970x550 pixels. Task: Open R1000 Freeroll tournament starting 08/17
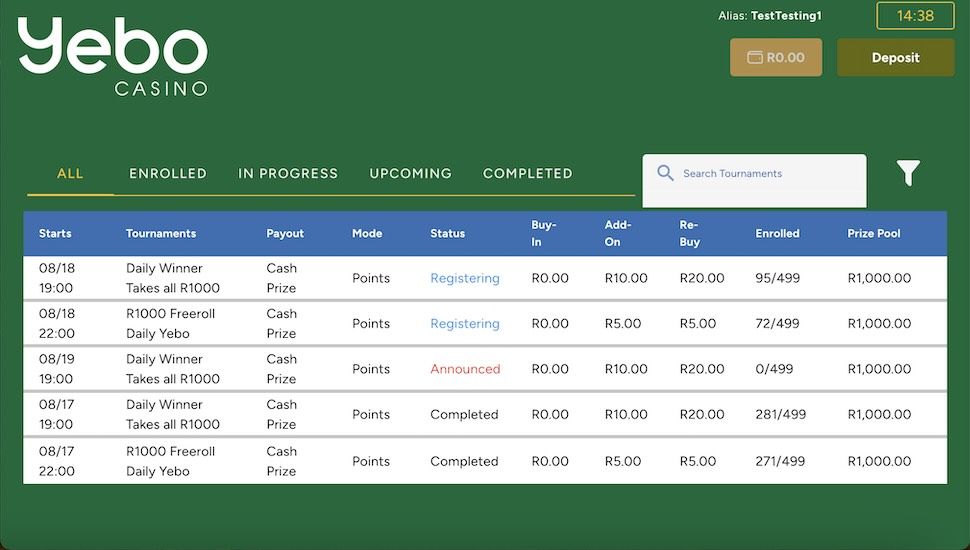tap(170, 461)
